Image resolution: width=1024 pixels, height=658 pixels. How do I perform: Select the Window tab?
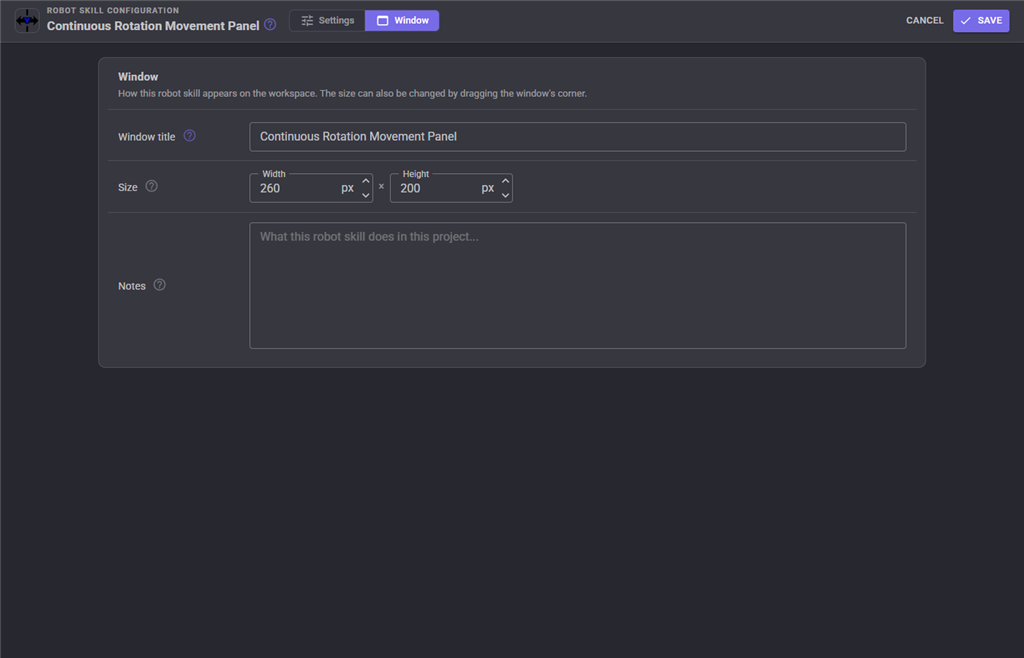[x=402, y=20]
